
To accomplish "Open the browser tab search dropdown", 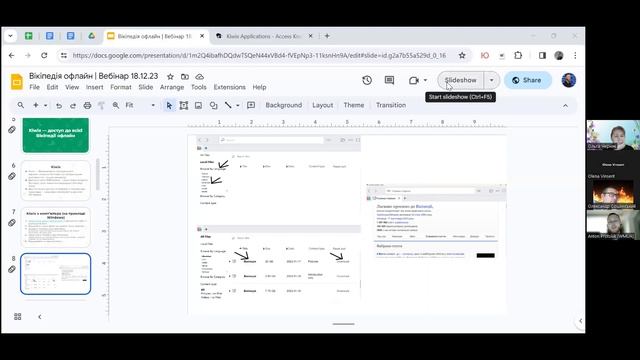I will [11, 36].
